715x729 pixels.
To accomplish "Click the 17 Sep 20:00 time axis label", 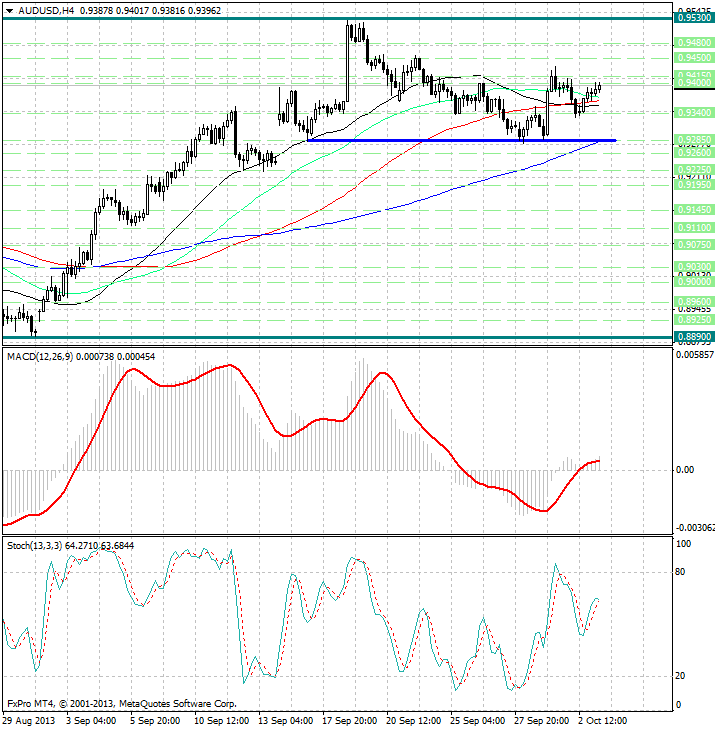I will click(x=350, y=721).
